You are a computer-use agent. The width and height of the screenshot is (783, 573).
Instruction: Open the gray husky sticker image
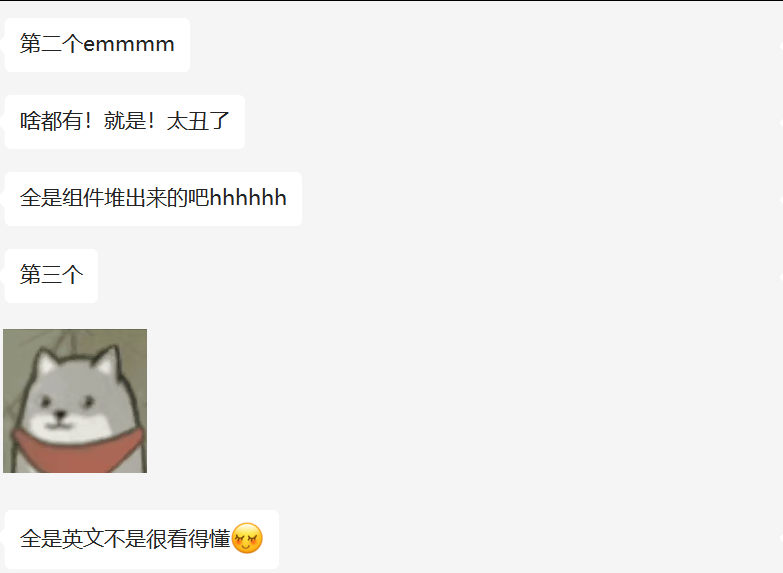click(75, 401)
